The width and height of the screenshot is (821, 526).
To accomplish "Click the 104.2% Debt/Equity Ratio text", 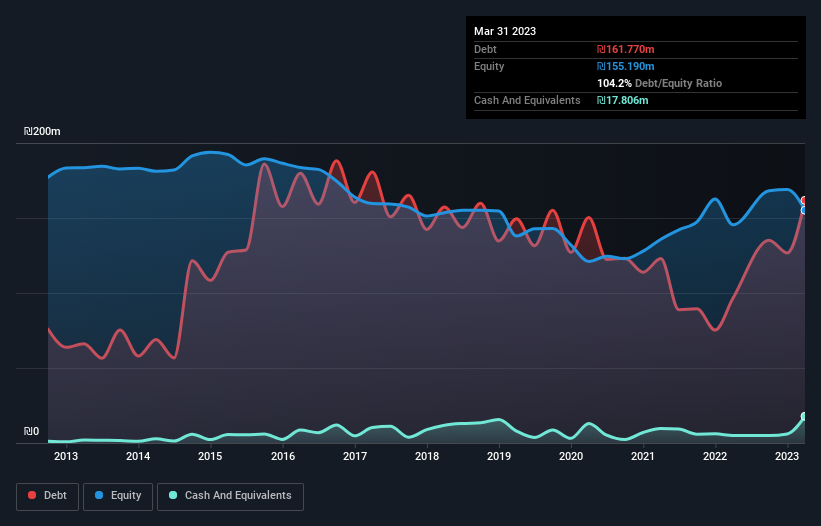I will point(659,83).
